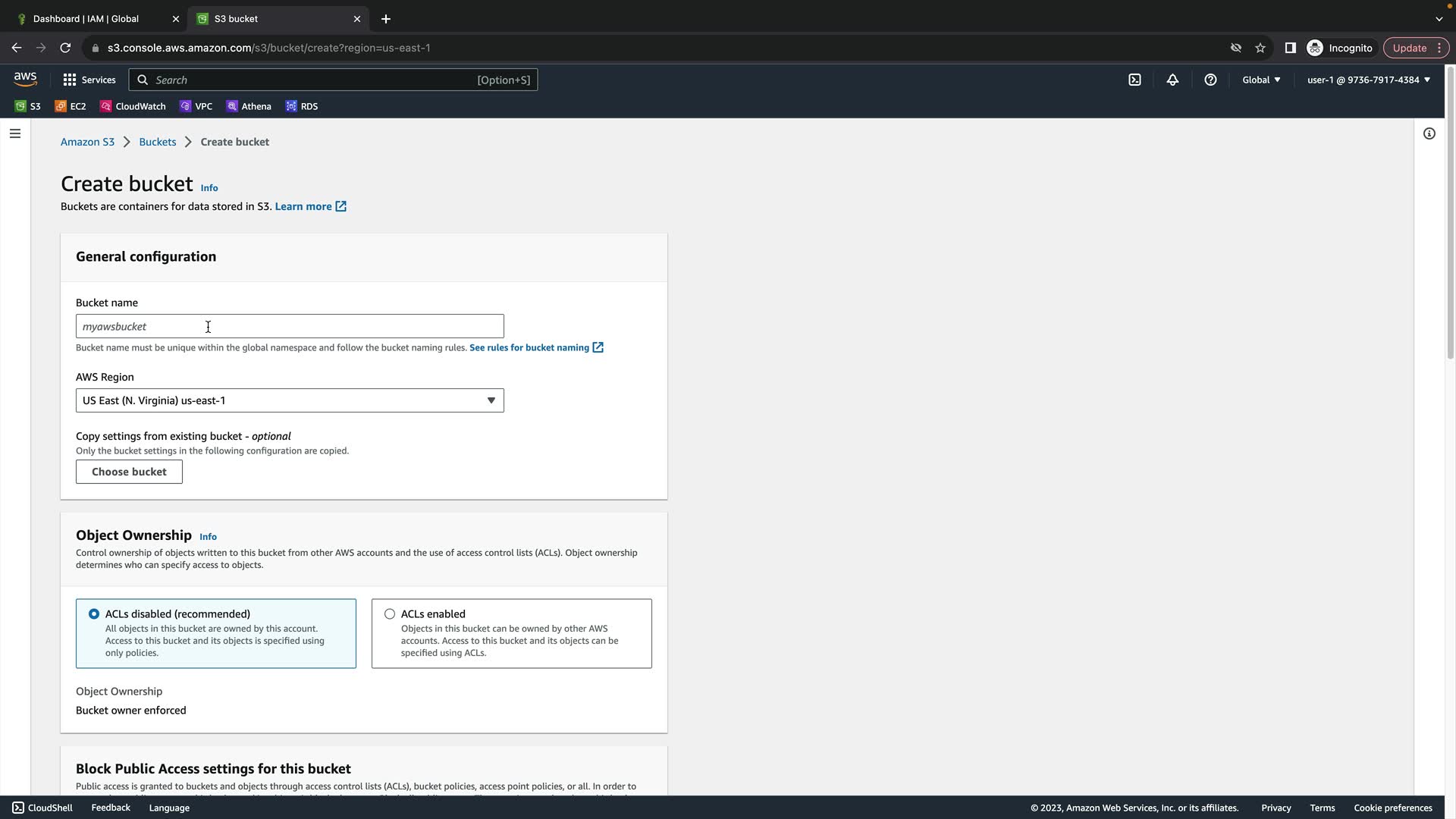The width and height of the screenshot is (1456, 819).
Task: Click the page's vertical scrollbar
Action: (1450, 227)
